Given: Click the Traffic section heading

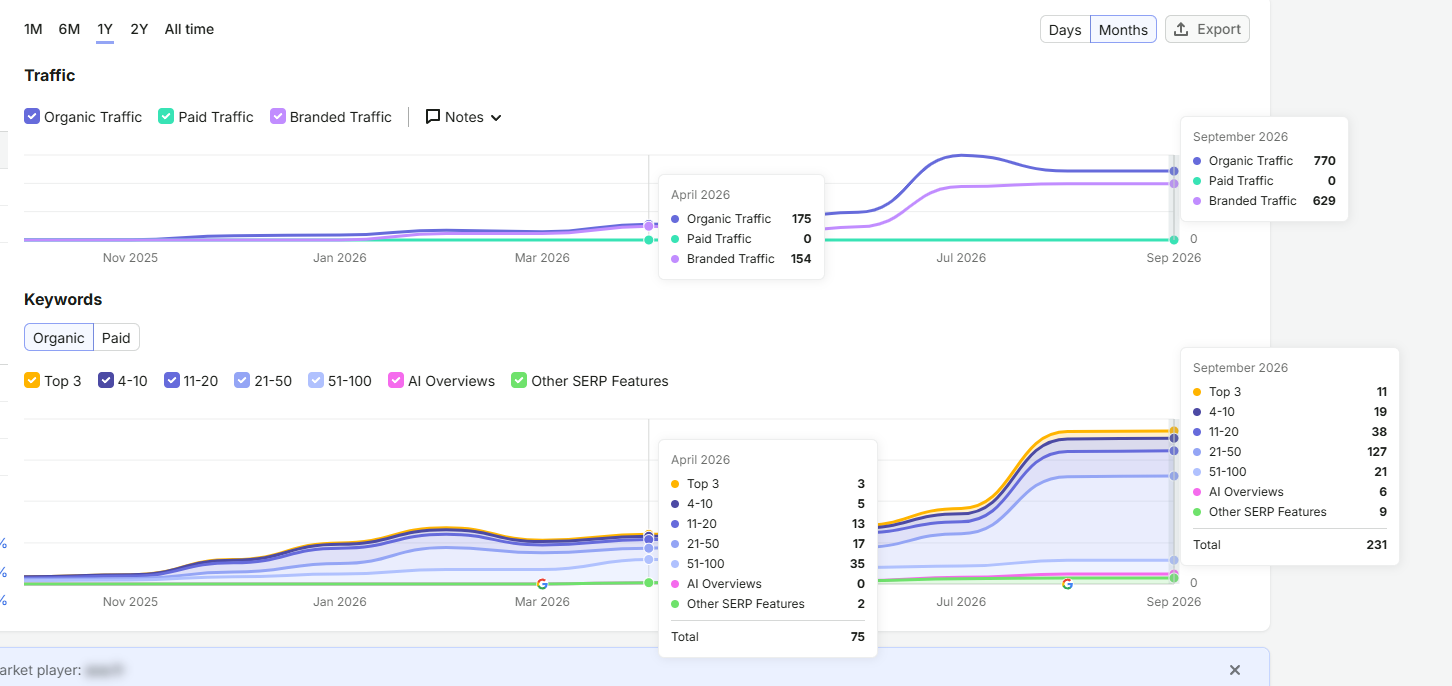Looking at the screenshot, I should pos(50,75).
